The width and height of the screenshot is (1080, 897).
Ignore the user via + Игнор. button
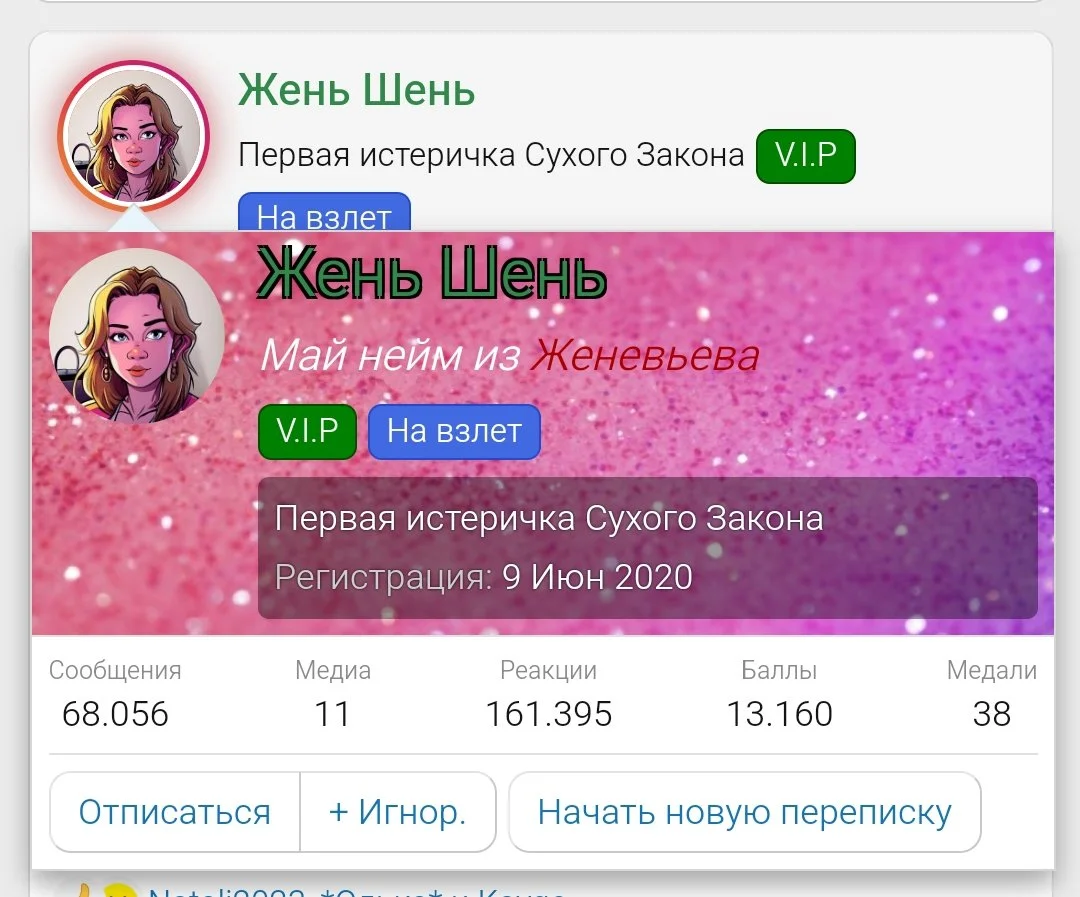pos(398,812)
